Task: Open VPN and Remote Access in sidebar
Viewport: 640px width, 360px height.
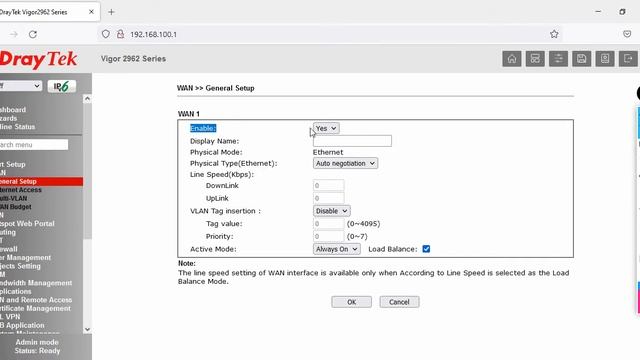Action: tap(36, 300)
